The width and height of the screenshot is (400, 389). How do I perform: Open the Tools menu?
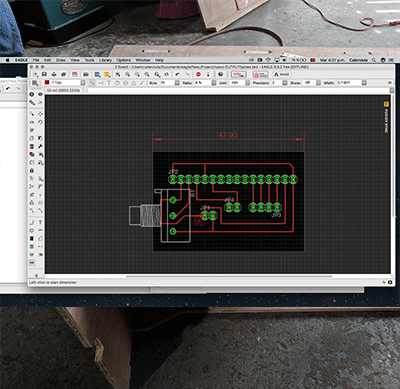point(89,60)
